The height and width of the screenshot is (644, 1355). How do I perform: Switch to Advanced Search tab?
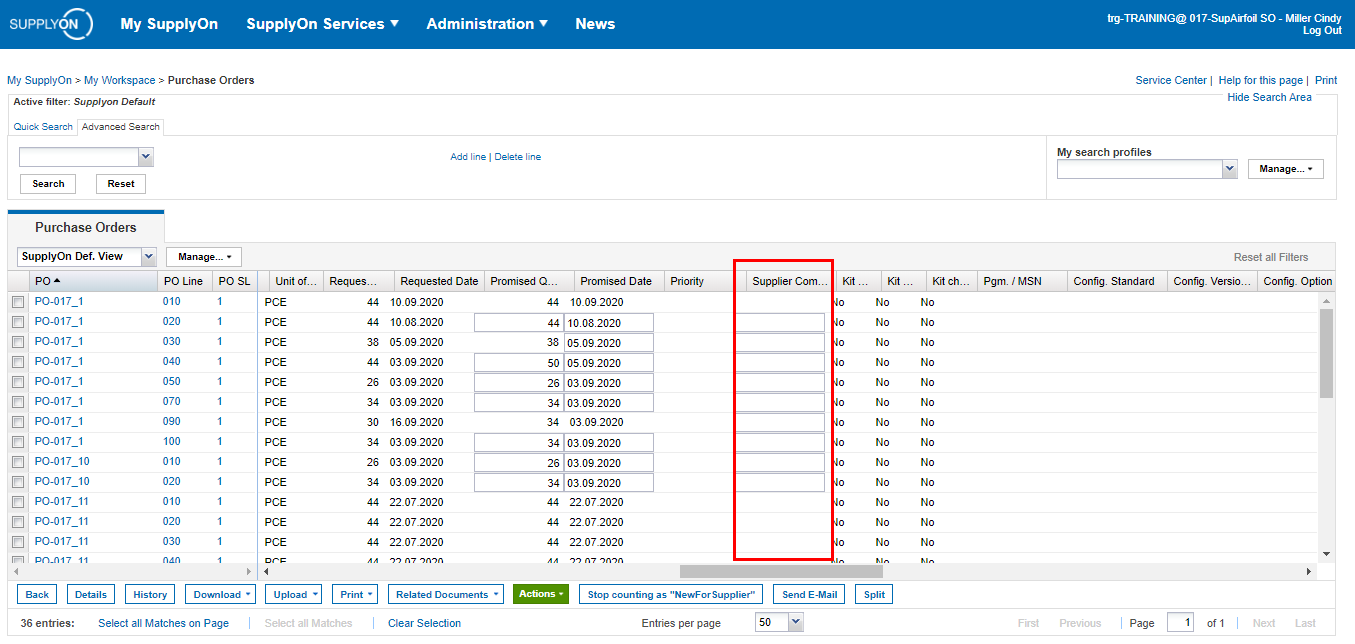point(120,127)
